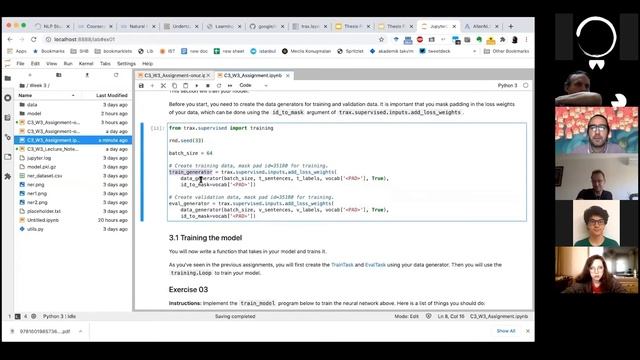Open the Open Tabs sidebar icon
Screen dimensions: 640x360
click(x=7, y=157)
